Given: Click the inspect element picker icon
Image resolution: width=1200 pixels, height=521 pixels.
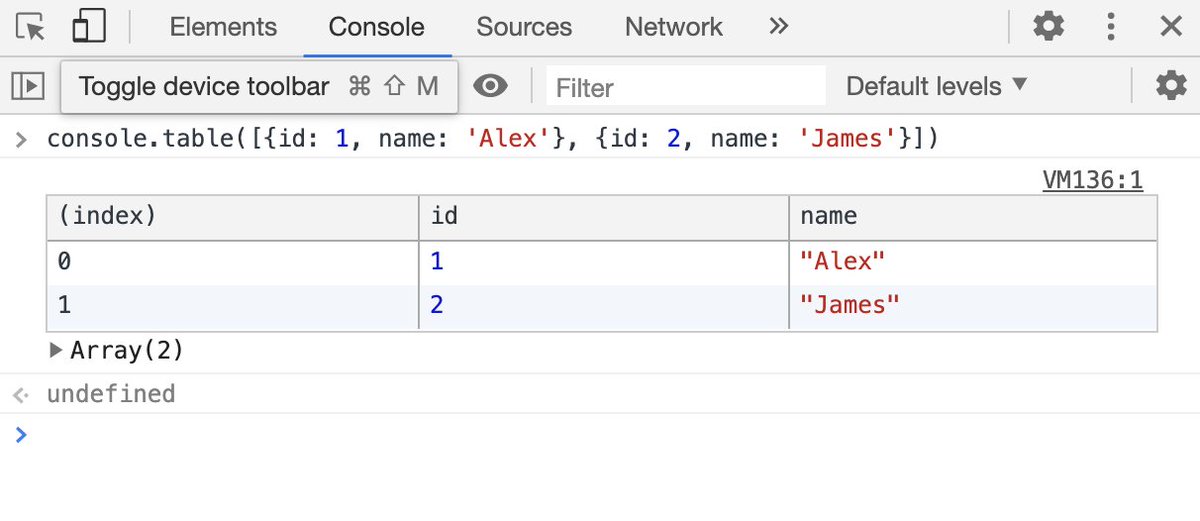Looking at the screenshot, I should [33, 27].
